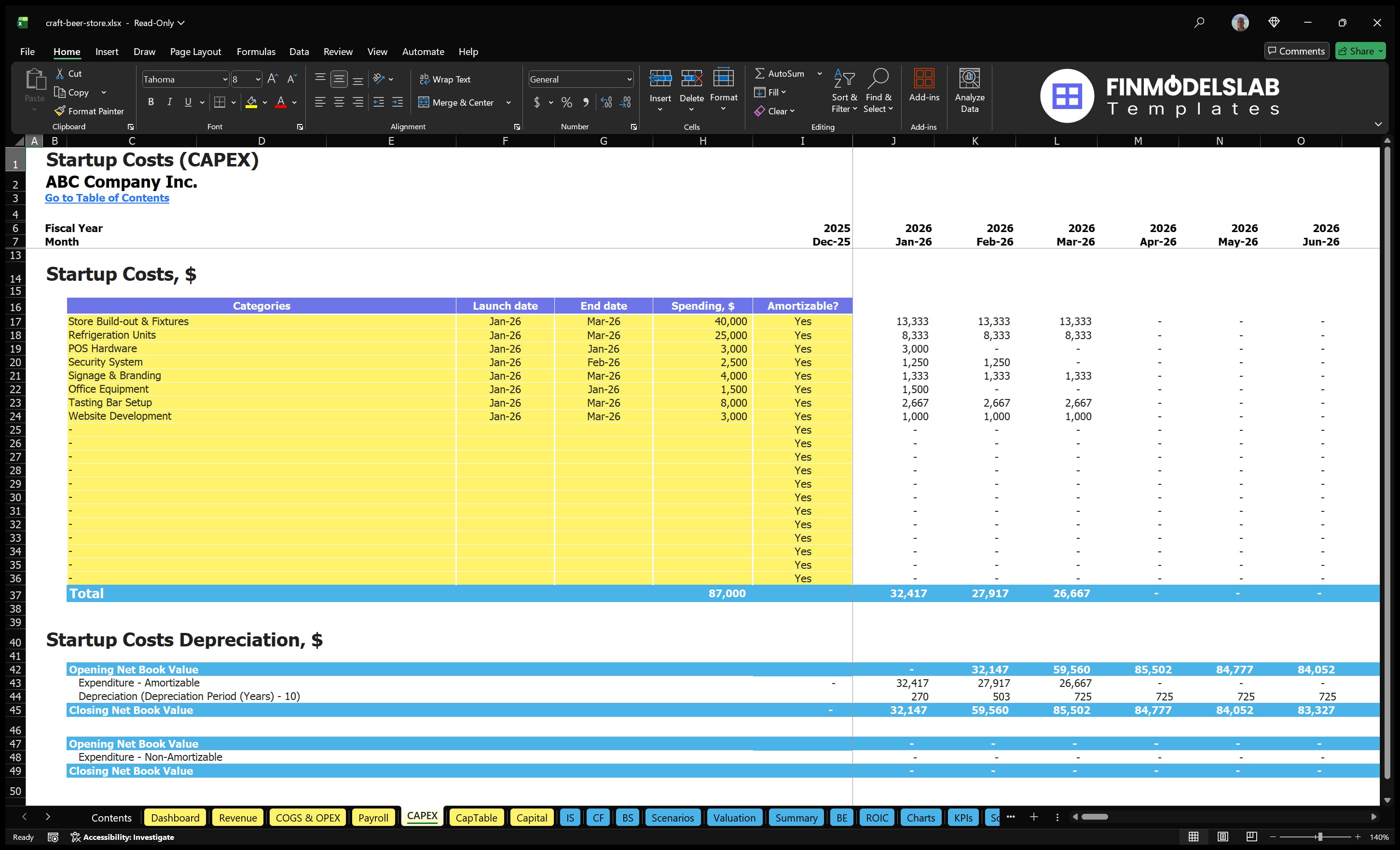Enable Wrap Text
This screenshot has width=1400, height=850.
click(x=445, y=79)
